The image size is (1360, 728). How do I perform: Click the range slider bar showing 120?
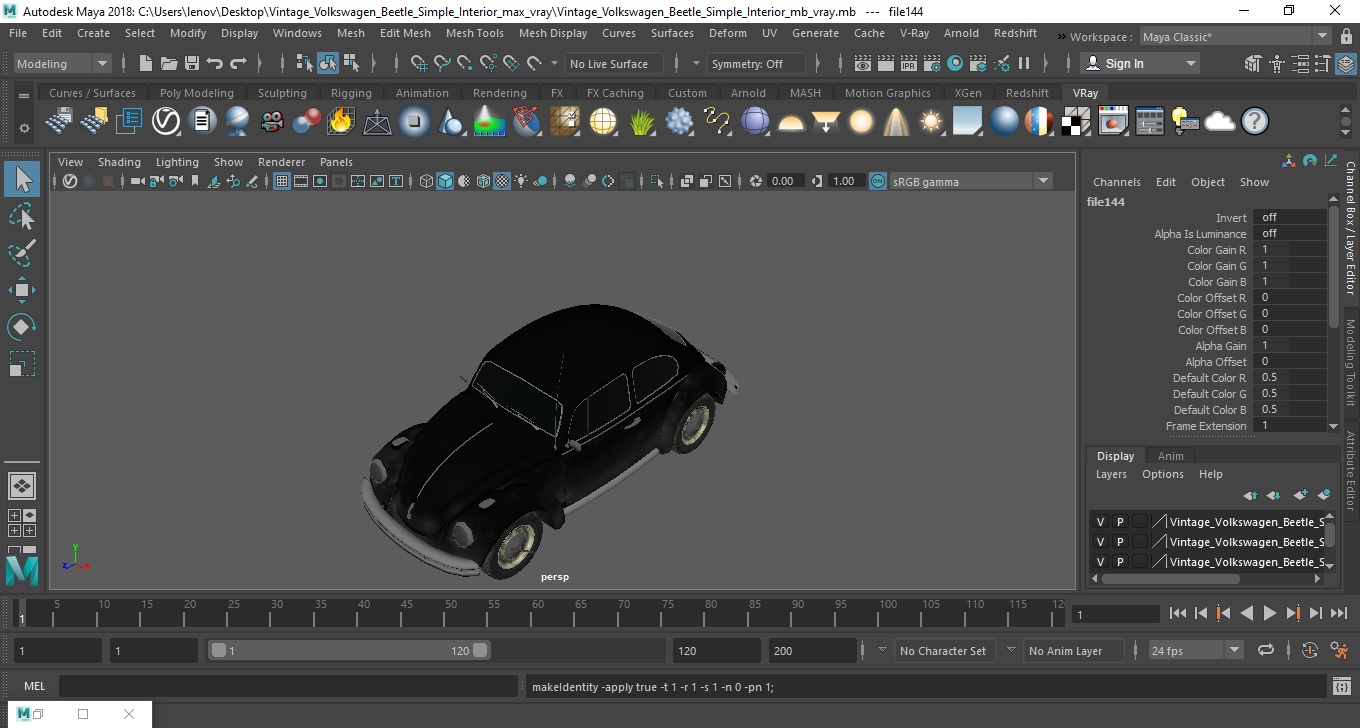pos(348,650)
